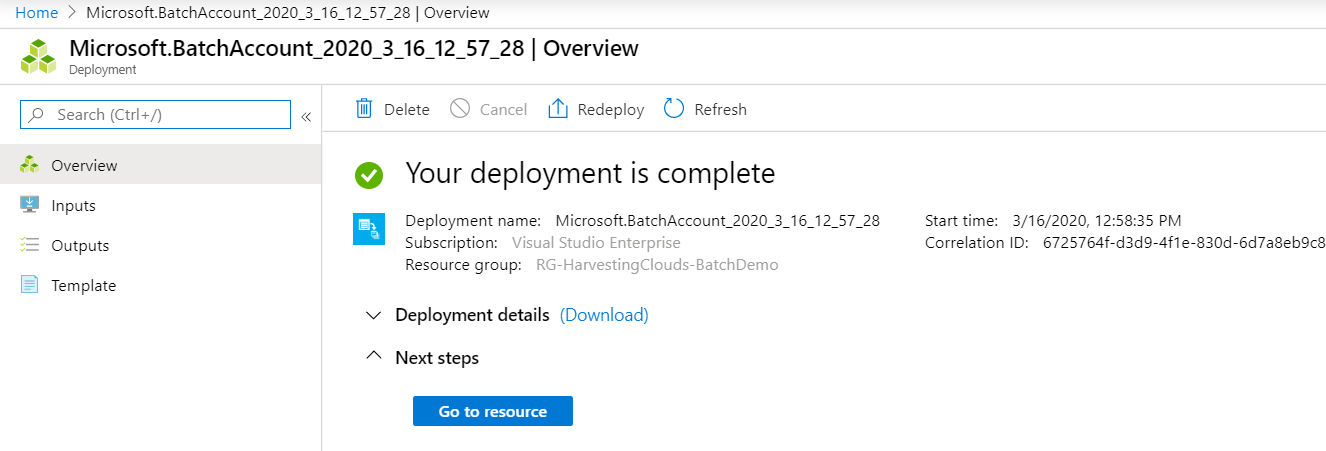The image size is (1326, 451).
Task: Go to Home breadcrumb link
Action: (x=36, y=13)
